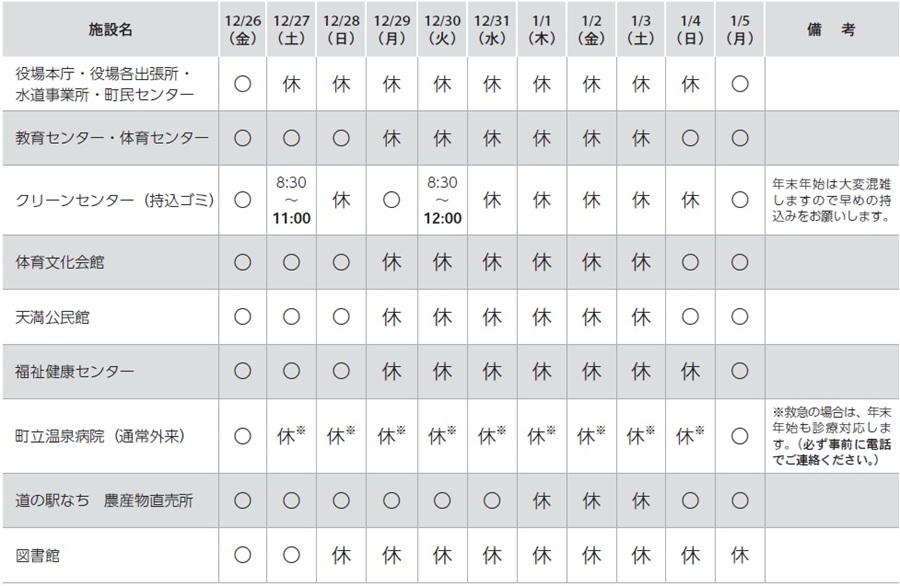Click 図書館's 休 cell under 1/5
The width and height of the screenshot is (900, 586).
click(x=740, y=555)
